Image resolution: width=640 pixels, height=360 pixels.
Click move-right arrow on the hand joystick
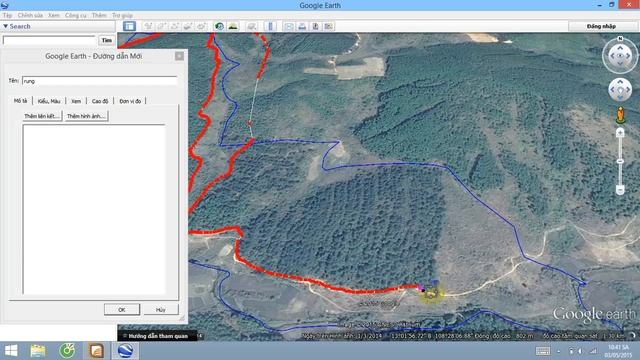(x=628, y=89)
